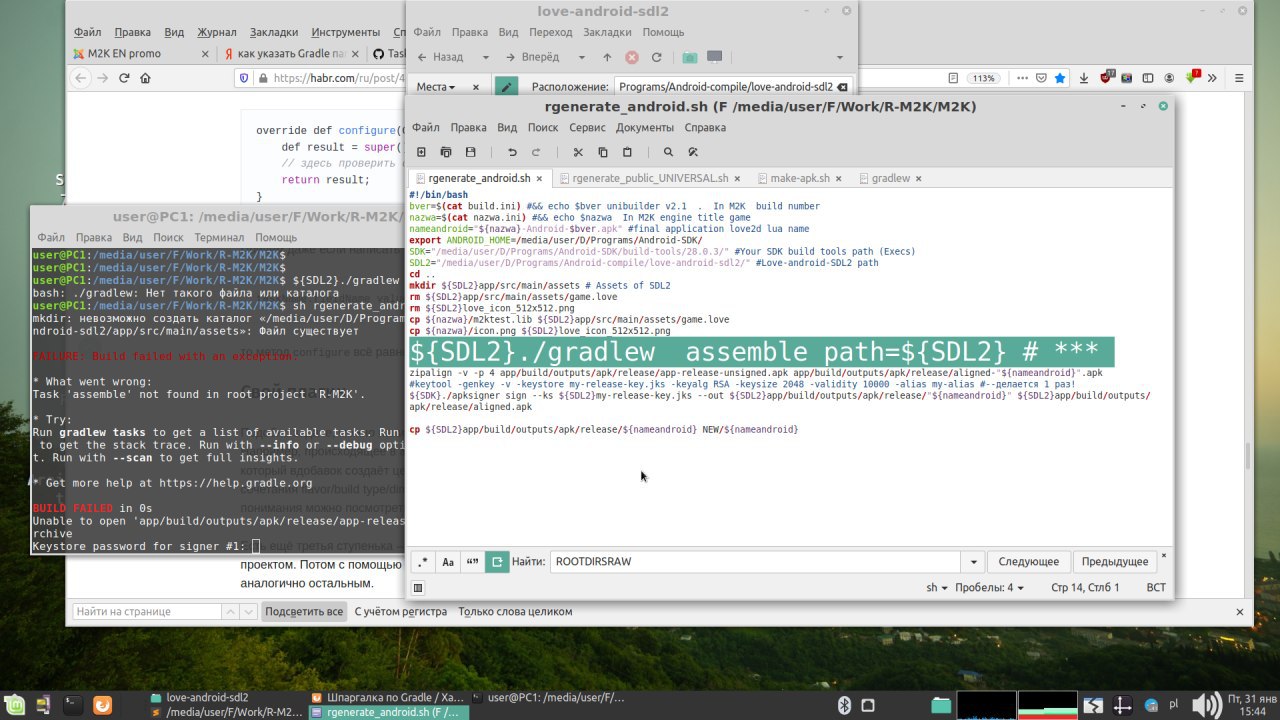Redo the edit in the editor toolbar
The image size is (1280, 720).
tap(536, 152)
